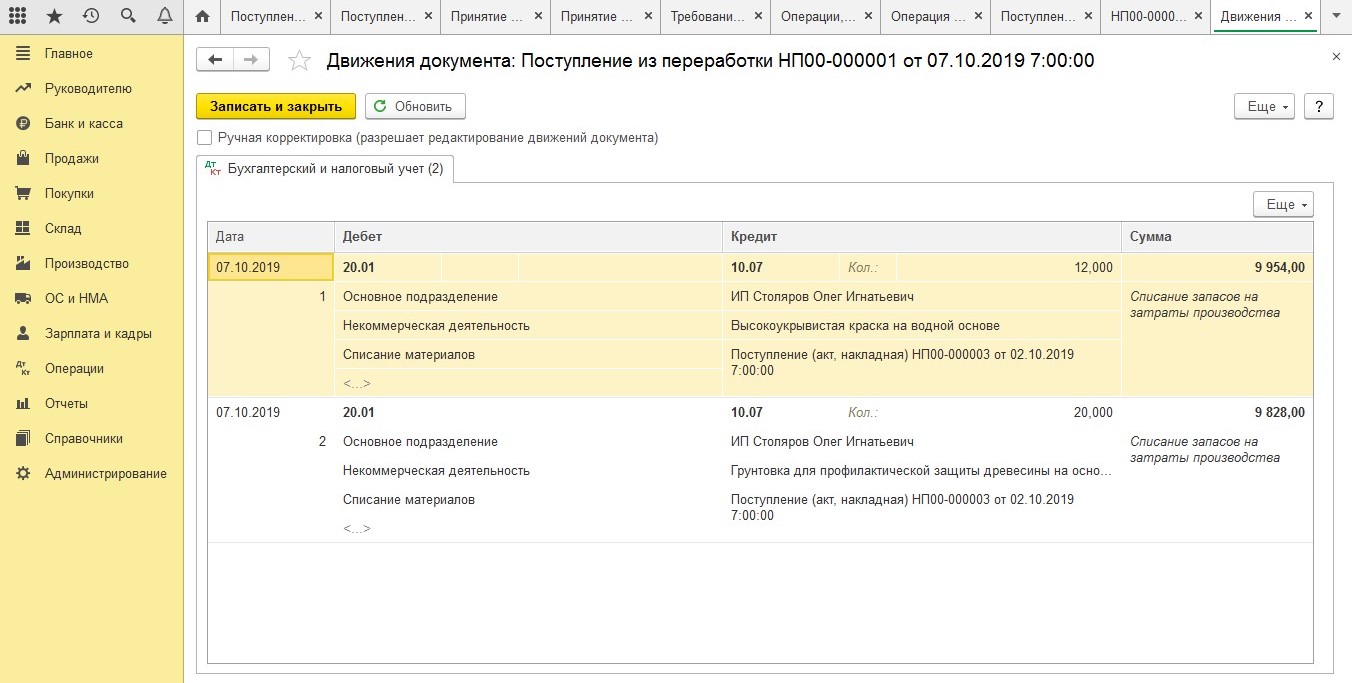
Task: Click the Записать и закрыть button
Action: point(276,107)
